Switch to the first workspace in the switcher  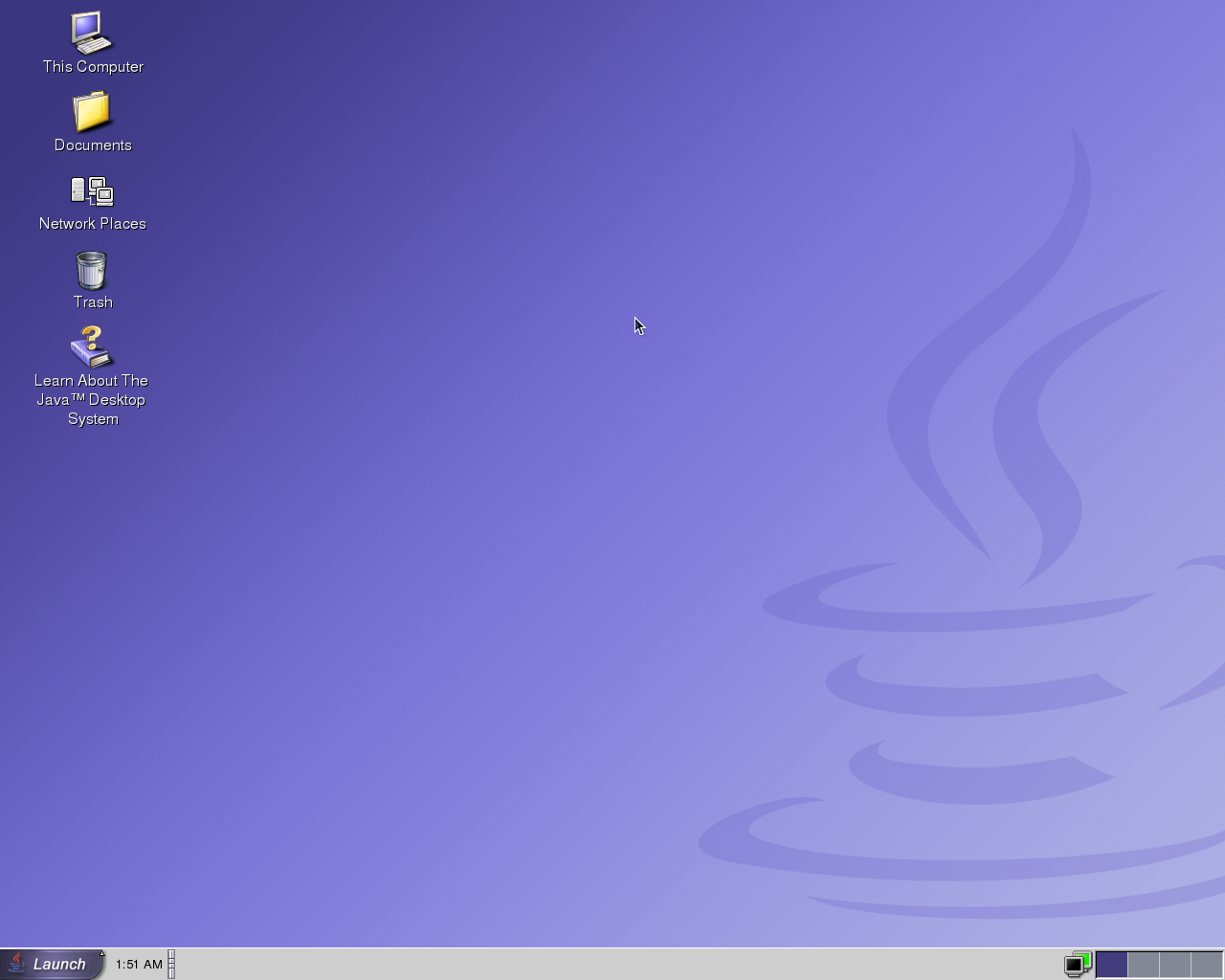point(1111,964)
